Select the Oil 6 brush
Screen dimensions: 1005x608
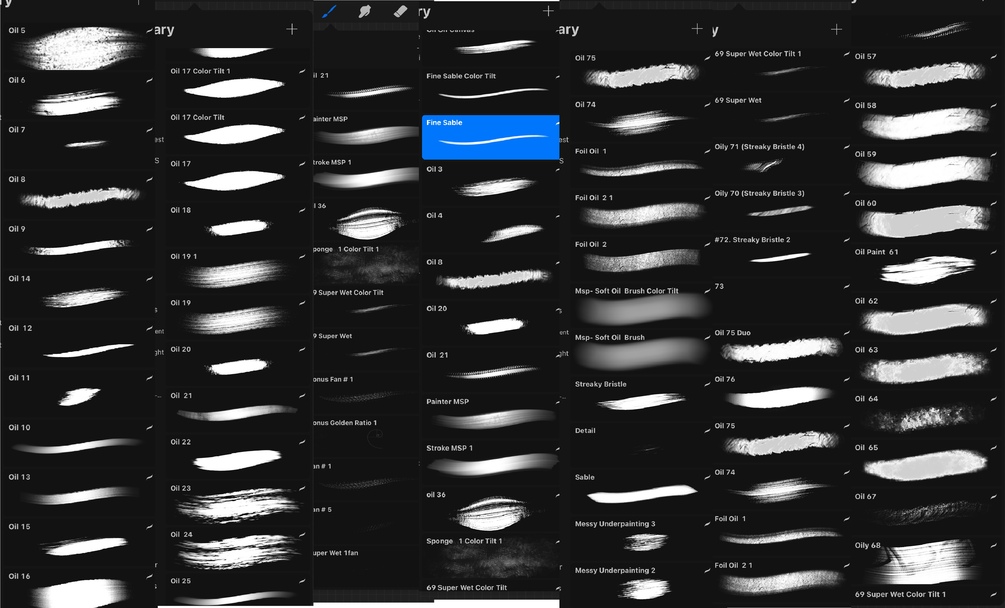click(78, 97)
